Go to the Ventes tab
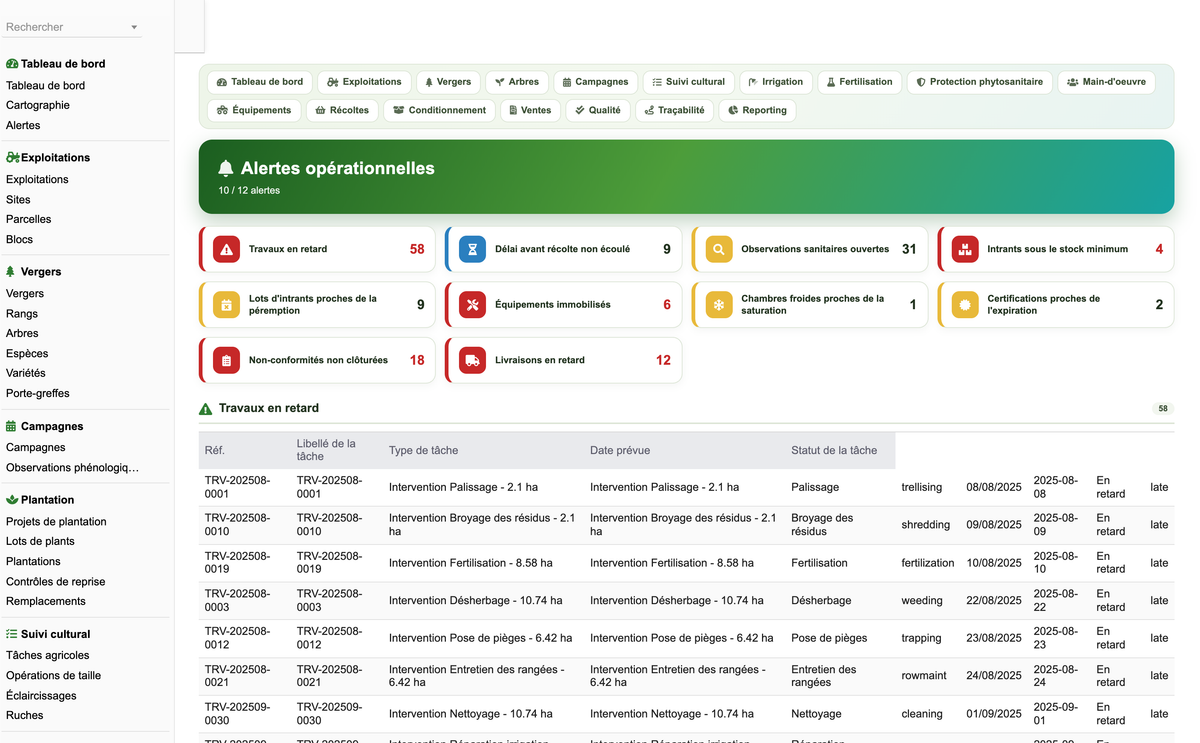Screen dimensions: 1200x743 pos(530,110)
